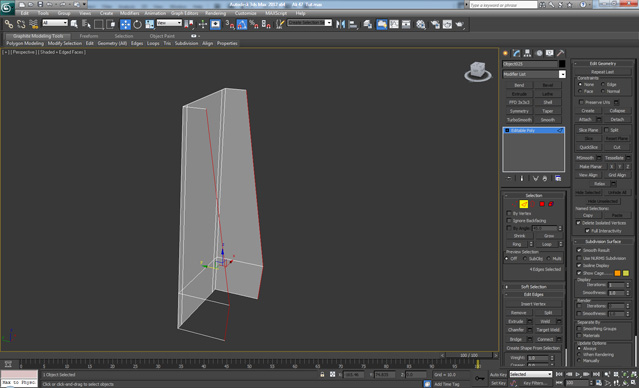Enable the By Vertex checkbox

point(509,213)
